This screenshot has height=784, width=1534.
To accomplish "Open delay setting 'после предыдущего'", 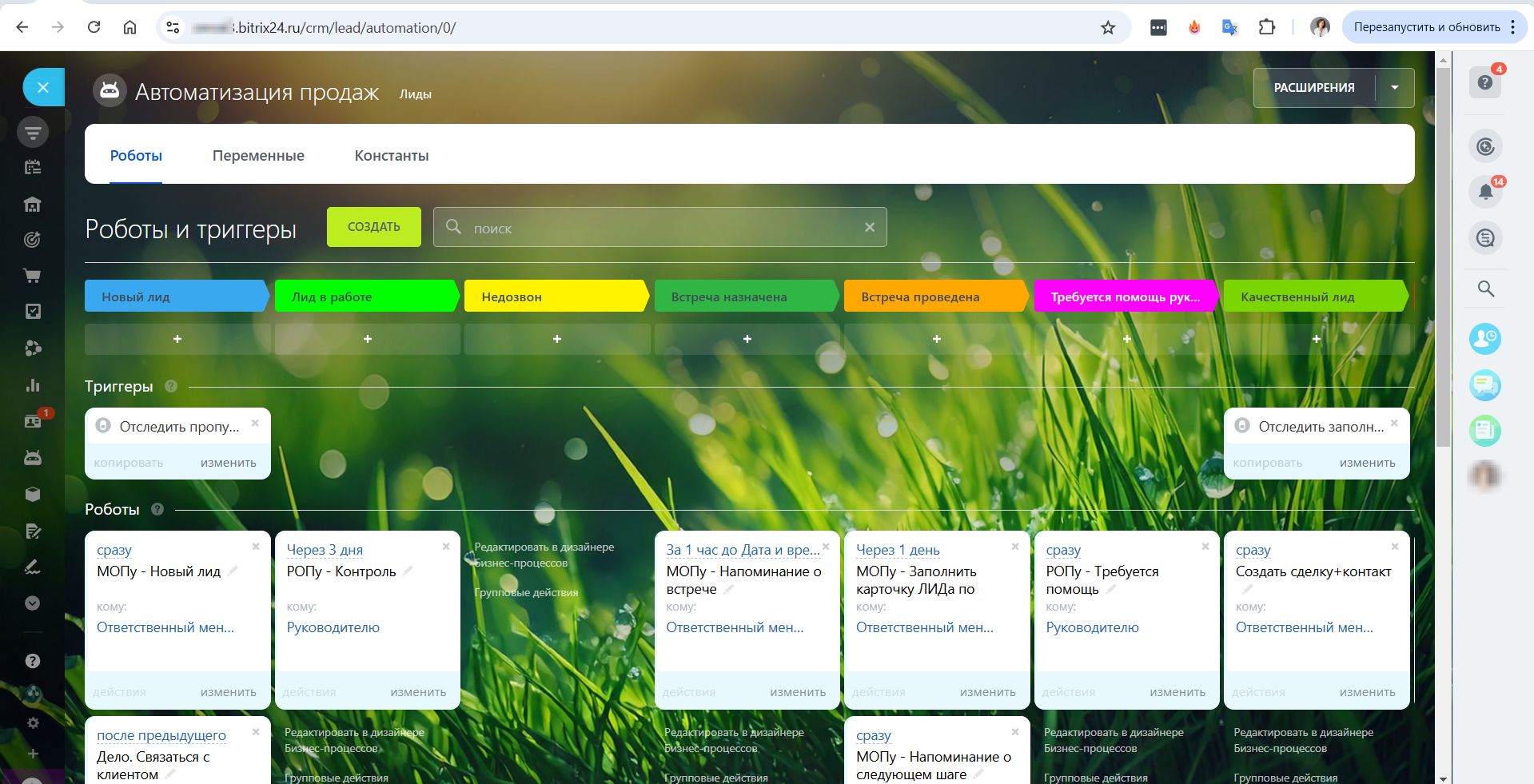I will (161, 735).
